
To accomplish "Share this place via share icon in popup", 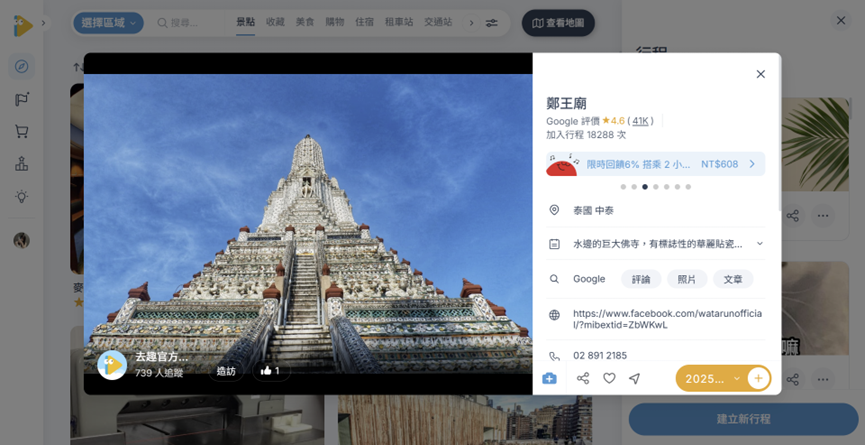I will point(583,378).
